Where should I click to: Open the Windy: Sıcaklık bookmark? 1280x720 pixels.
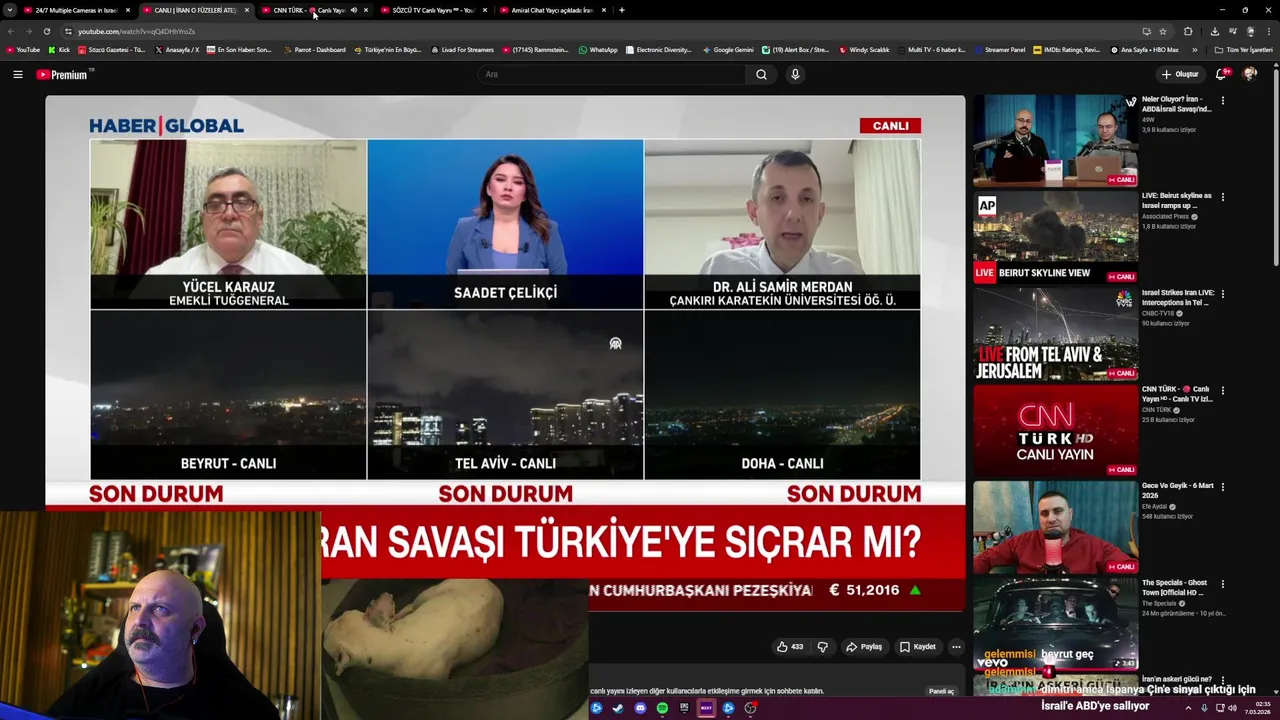(864, 50)
